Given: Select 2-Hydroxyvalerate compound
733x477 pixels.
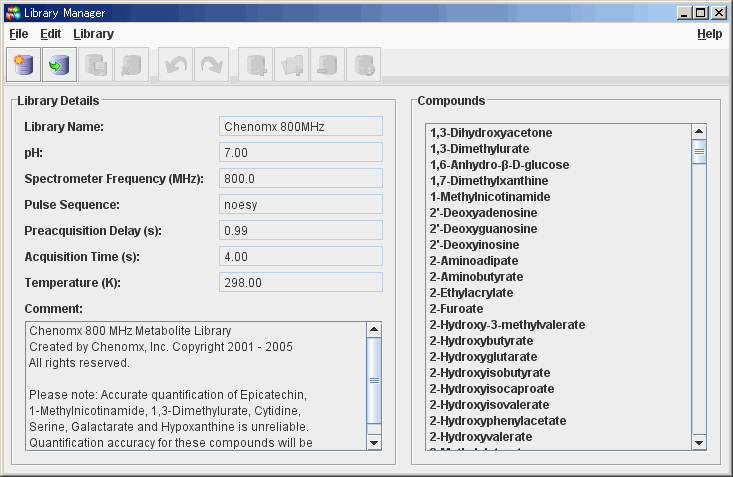Looking at the screenshot, I should (x=559, y=437).
